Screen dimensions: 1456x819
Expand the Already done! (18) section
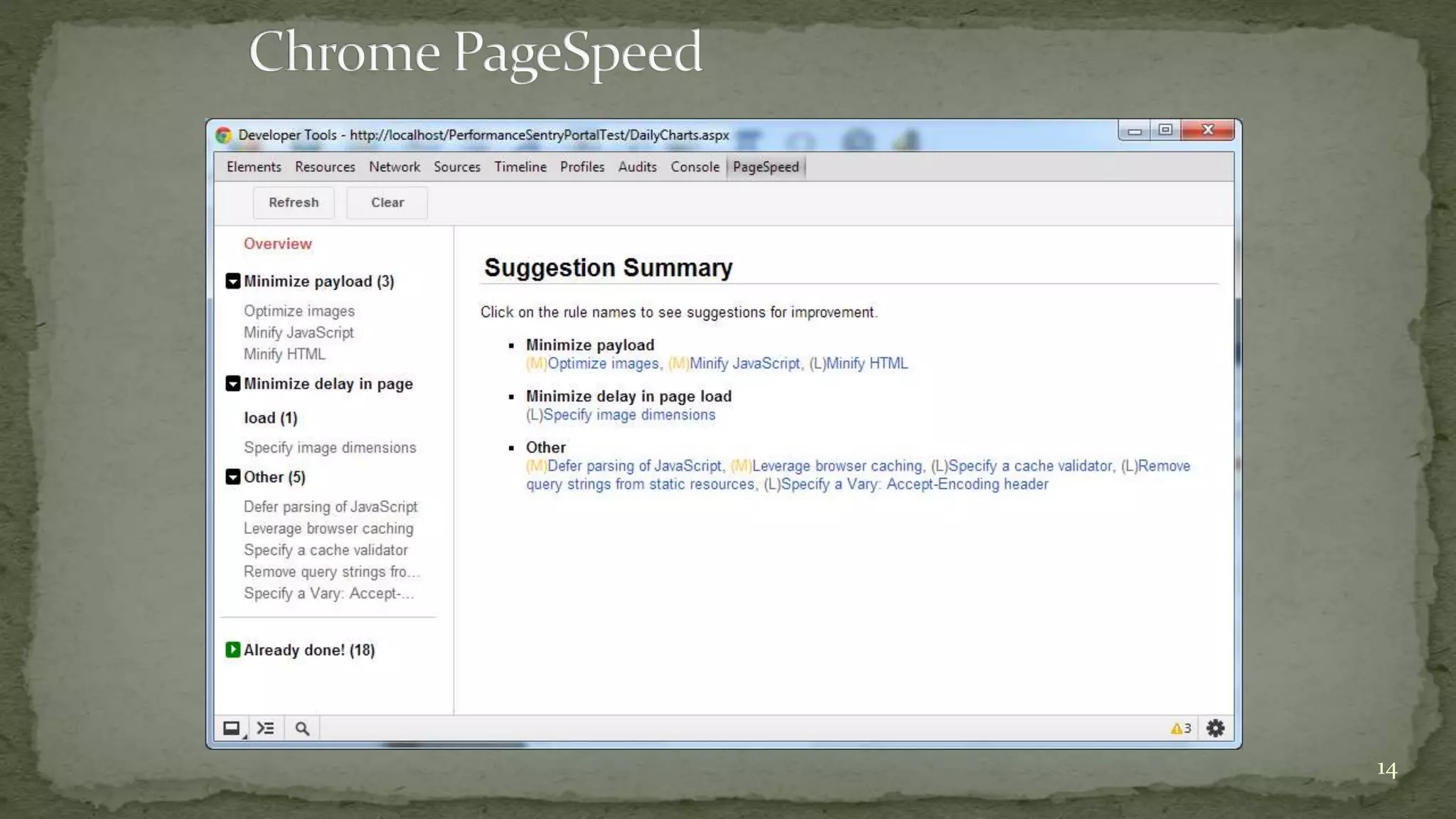click(233, 650)
